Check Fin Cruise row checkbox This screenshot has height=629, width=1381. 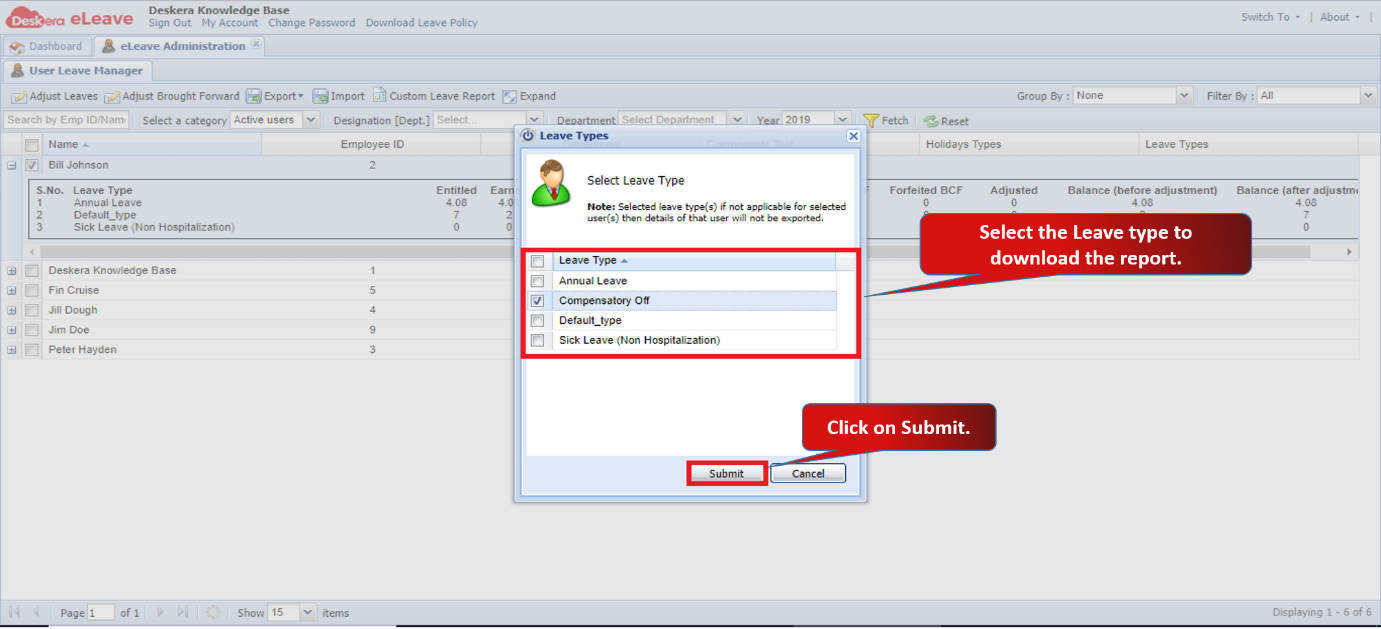32,290
